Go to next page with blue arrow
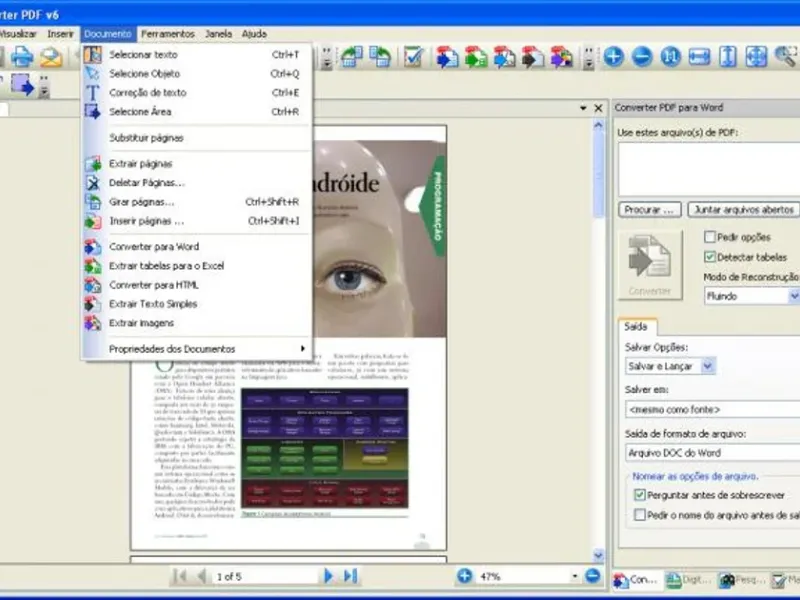This screenshot has width=800, height=600. coord(328,576)
